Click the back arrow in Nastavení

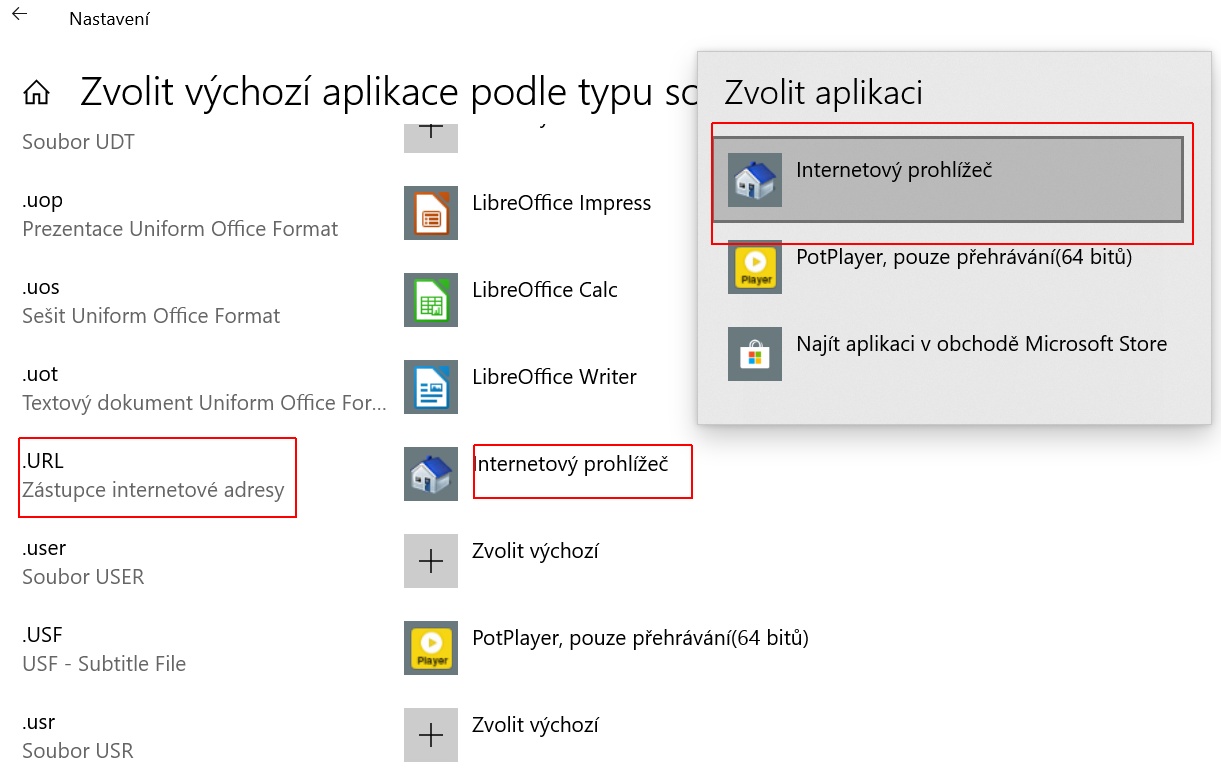pyautogui.click(x=20, y=15)
